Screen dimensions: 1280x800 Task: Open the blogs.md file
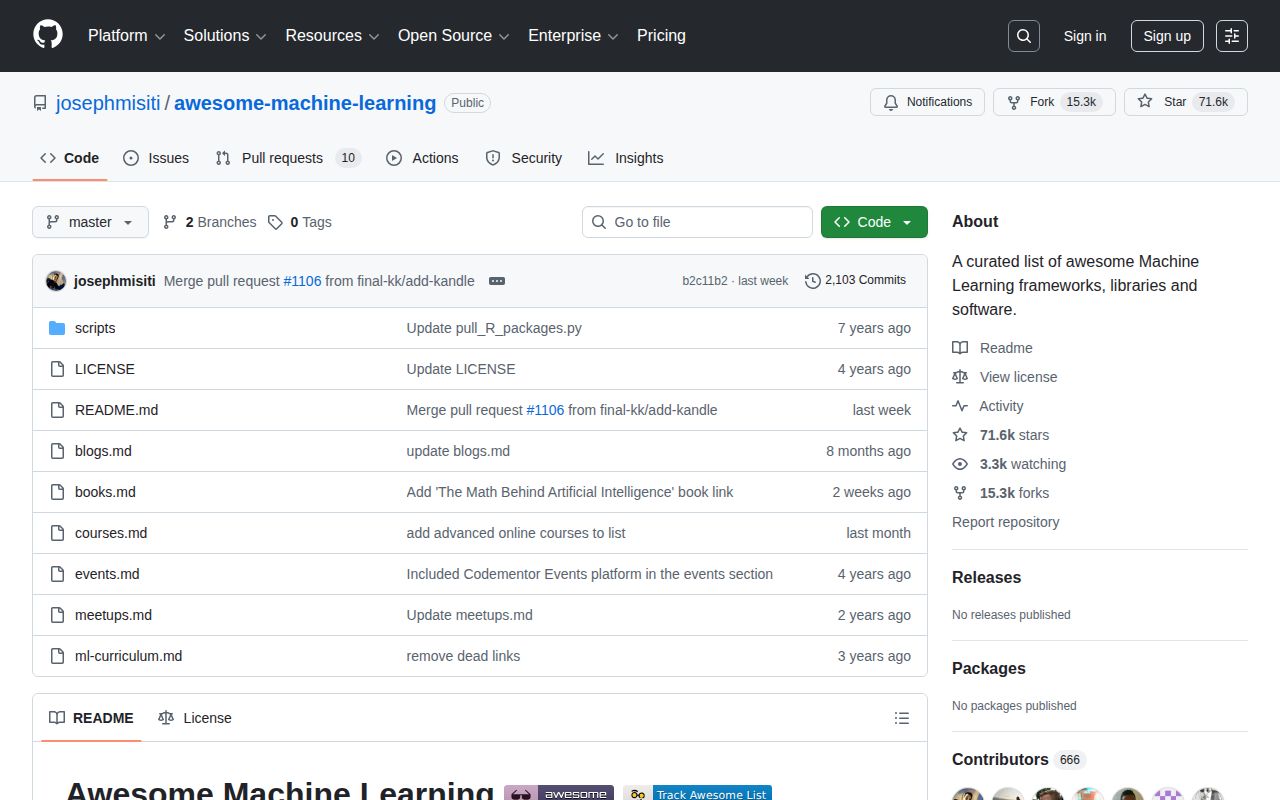click(103, 451)
